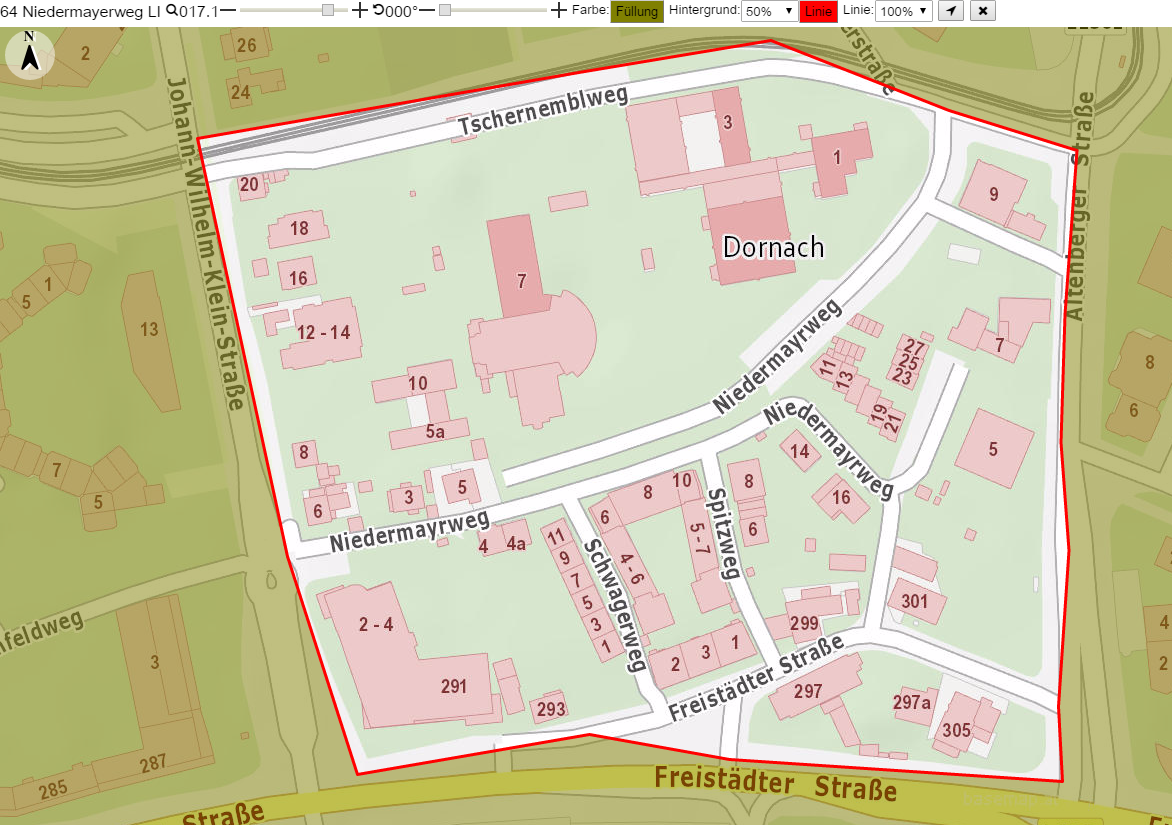
Task: Click the Tschernemblweg street label
Action: (x=543, y=112)
